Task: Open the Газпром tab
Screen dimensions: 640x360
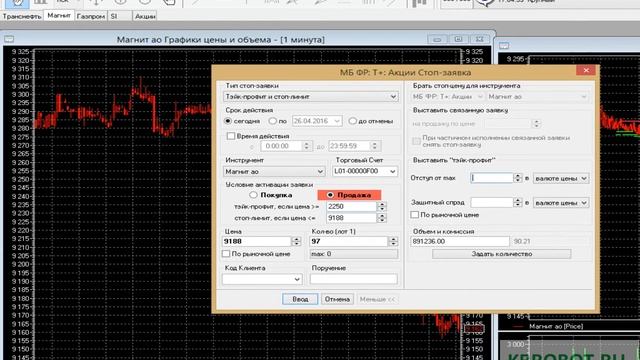Action: pyautogui.click(x=91, y=16)
